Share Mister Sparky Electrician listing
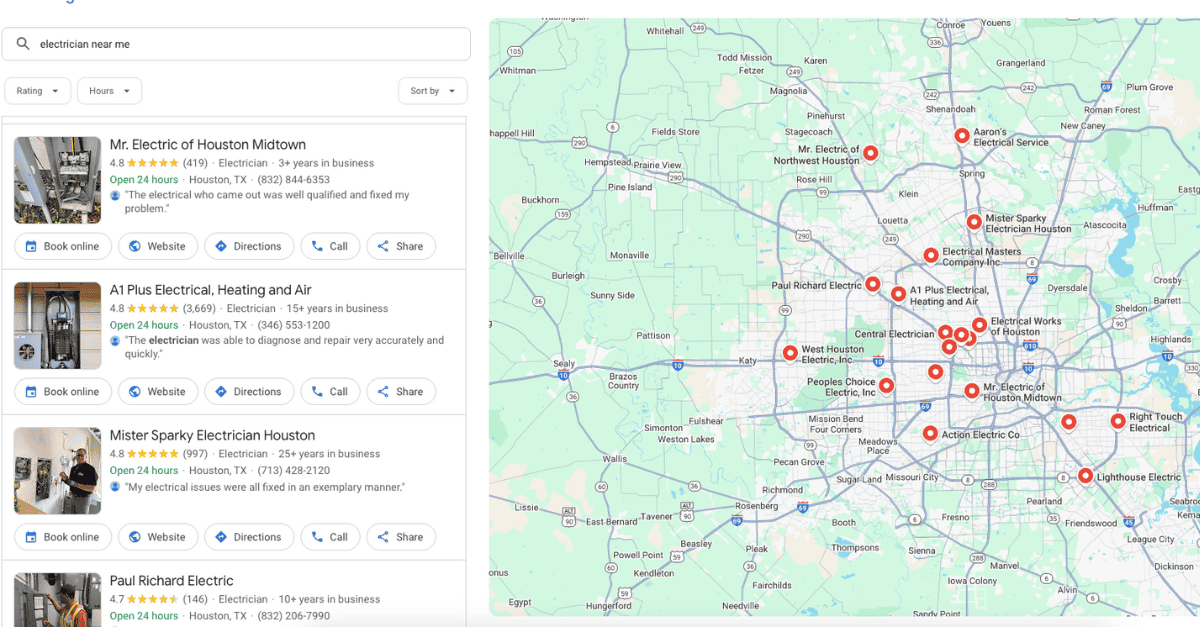Screen dimensions: 1200x627 (x=401, y=537)
